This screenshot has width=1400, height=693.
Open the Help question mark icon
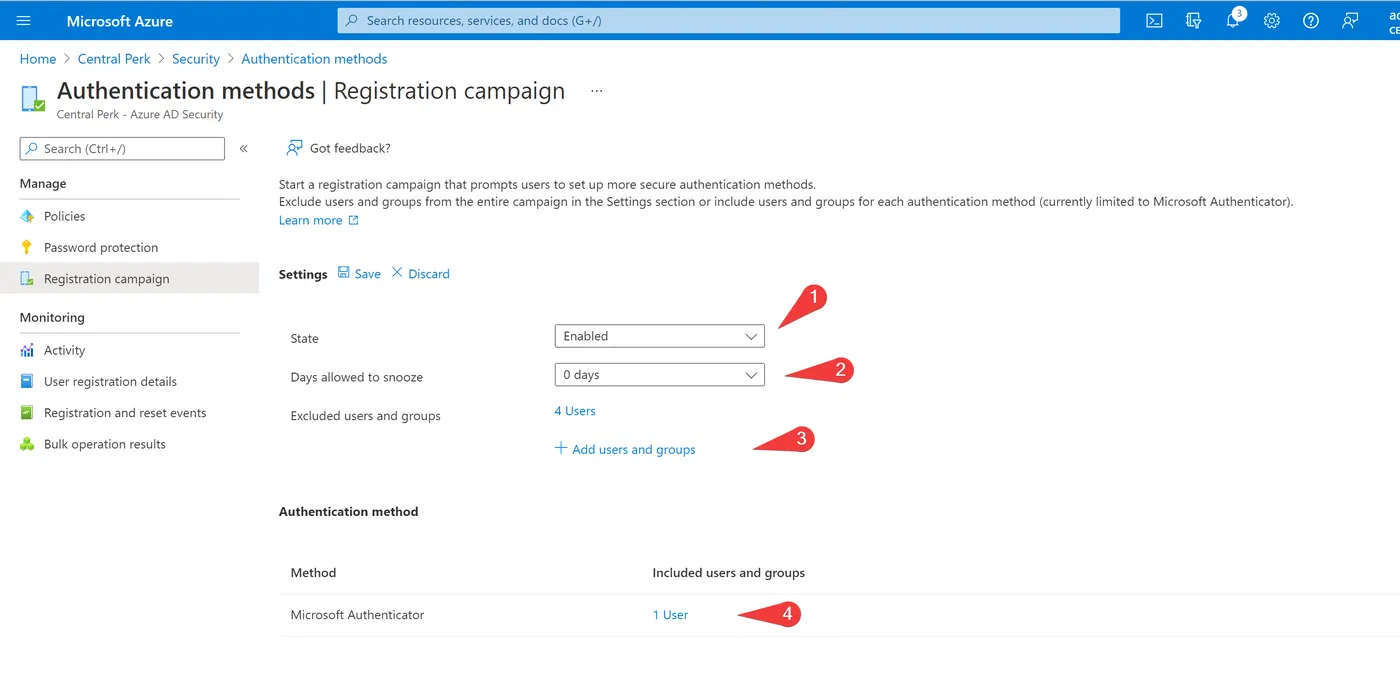point(1311,20)
